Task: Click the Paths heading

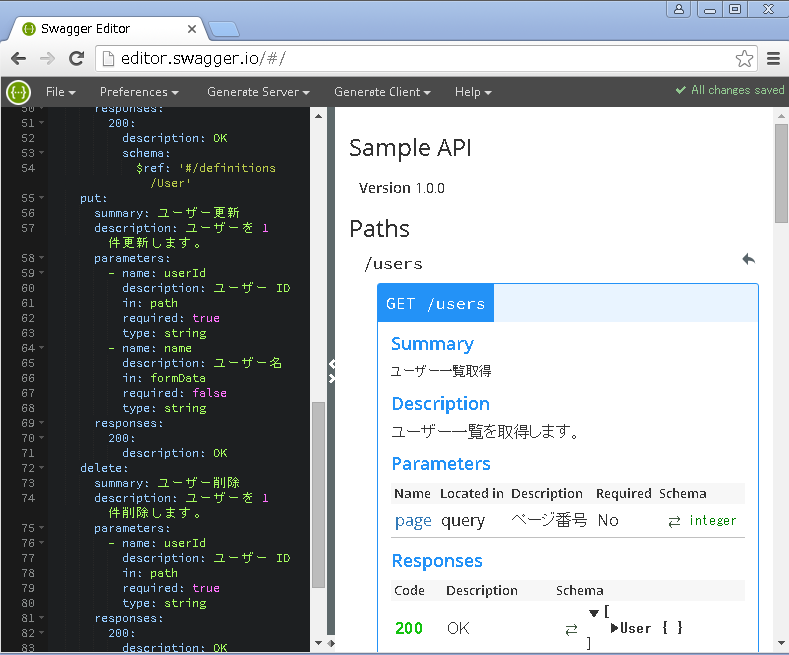Action: click(379, 229)
